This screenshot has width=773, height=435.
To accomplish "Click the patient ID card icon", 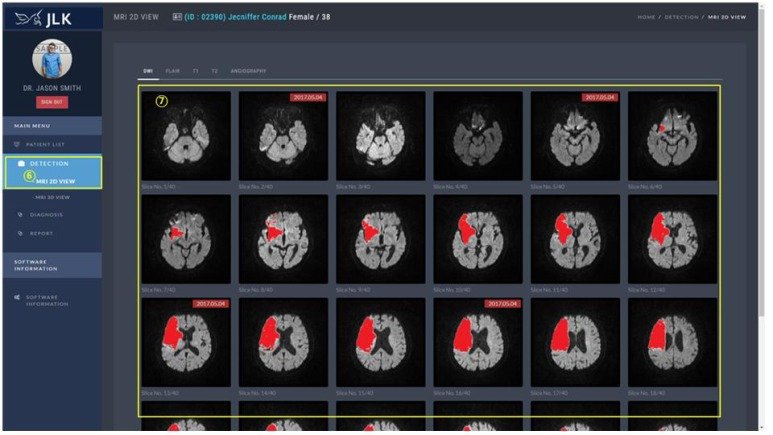I will pyautogui.click(x=177, y=16).
